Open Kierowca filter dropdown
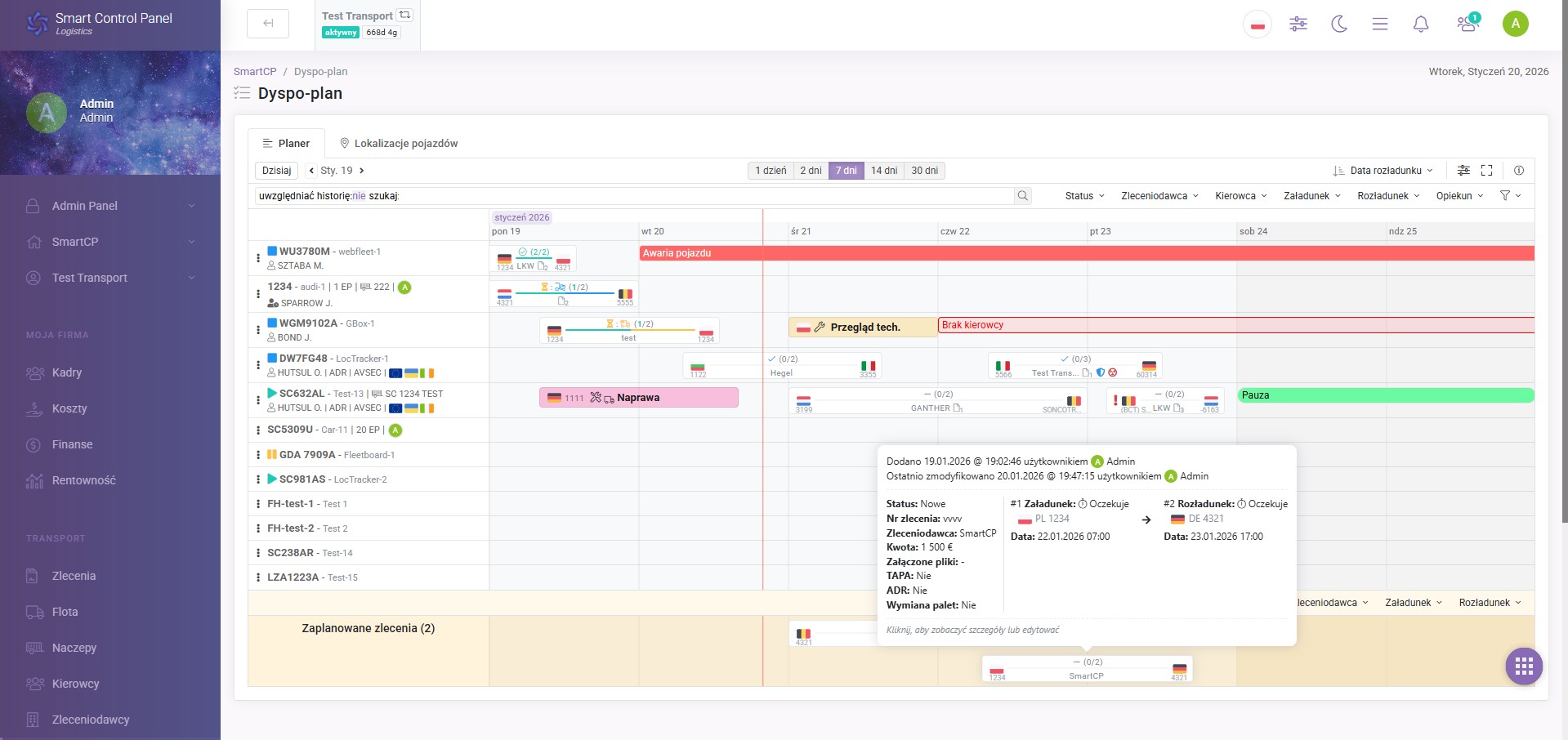 click(1241, 196)
